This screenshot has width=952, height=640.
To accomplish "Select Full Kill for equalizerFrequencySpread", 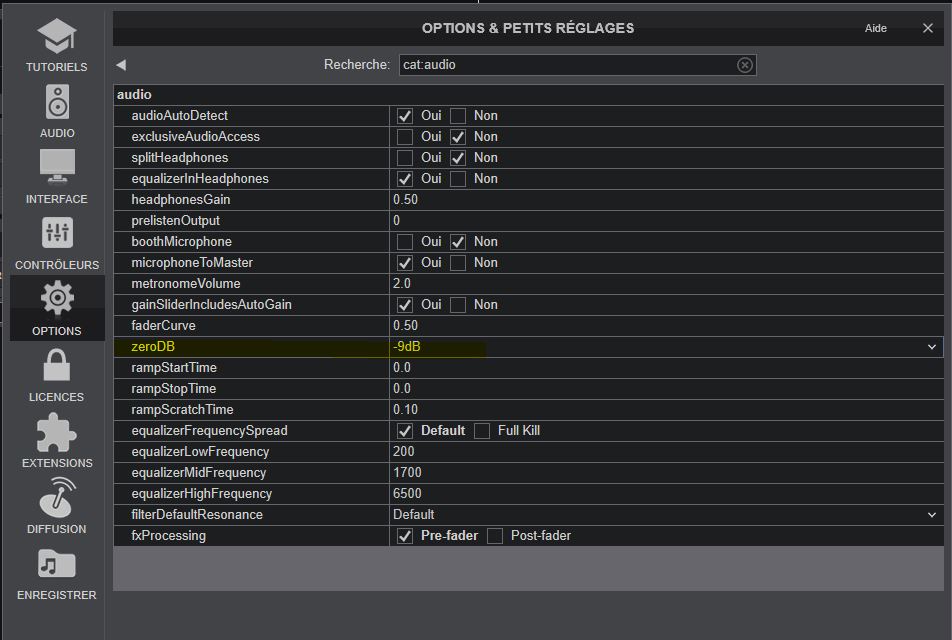I will [x=482, y=431].
